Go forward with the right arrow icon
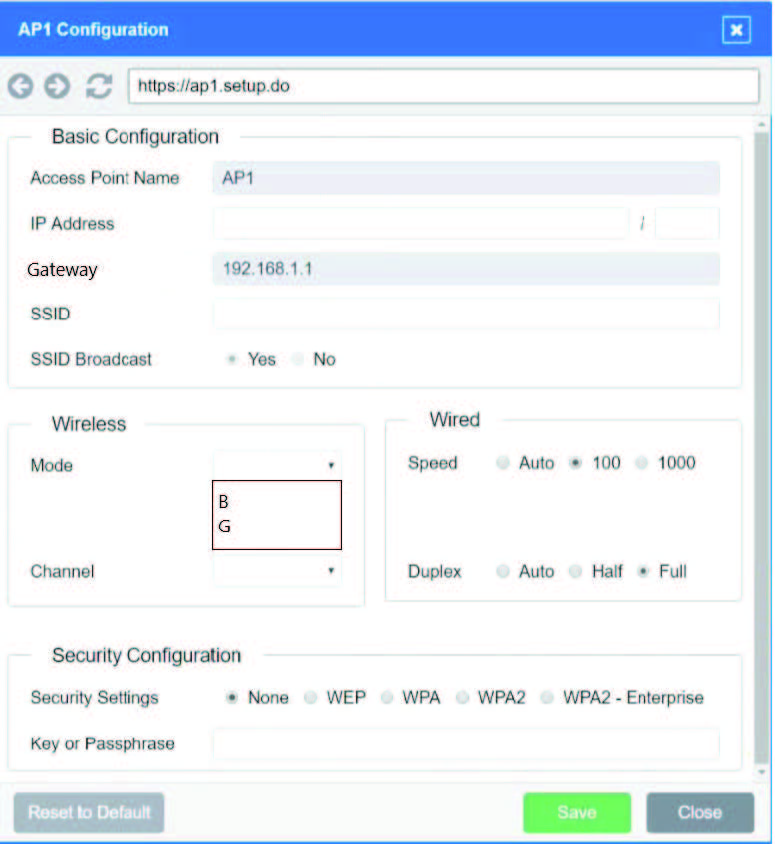775x844 pixels. click(57, 86)
